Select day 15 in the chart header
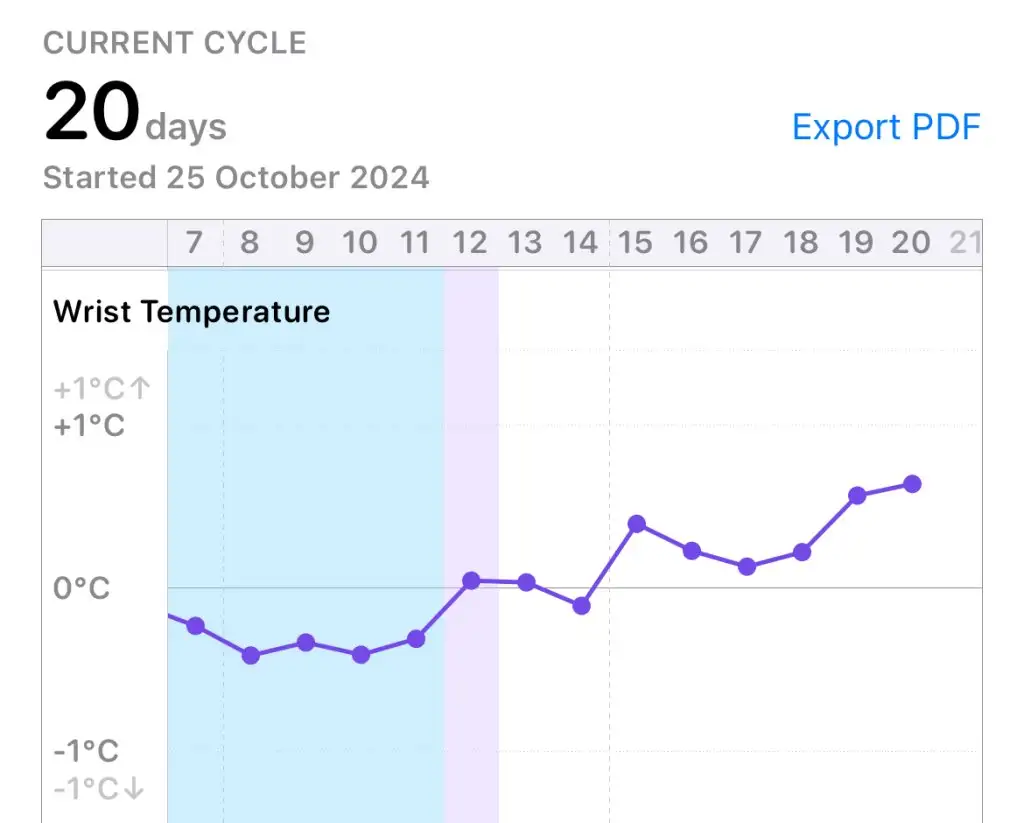Screen dimensions: 1024x823 pyautogui.click(x=635, y=243)
